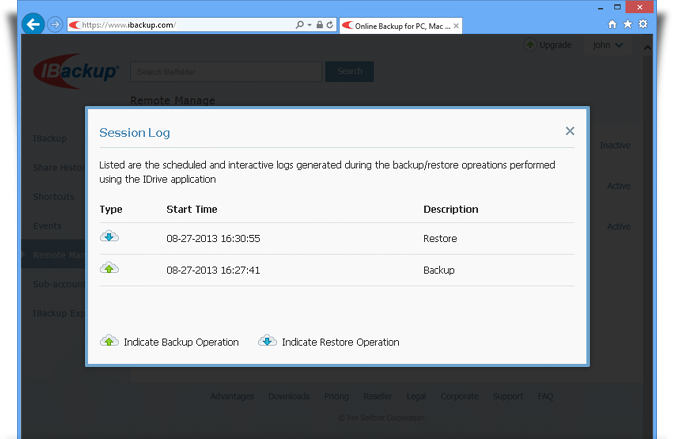The width and height of the screenshot is (674, 439).
Task: Click the Restore description cell
Action: [440, 239]
